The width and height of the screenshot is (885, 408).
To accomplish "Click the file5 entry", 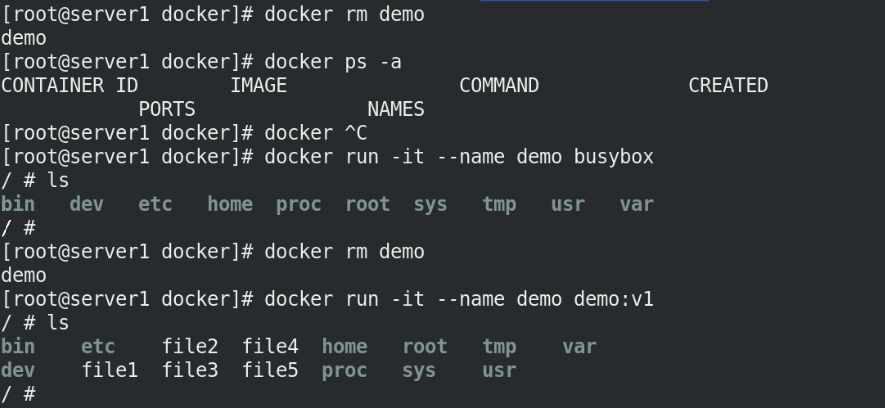I will [270, 370].
